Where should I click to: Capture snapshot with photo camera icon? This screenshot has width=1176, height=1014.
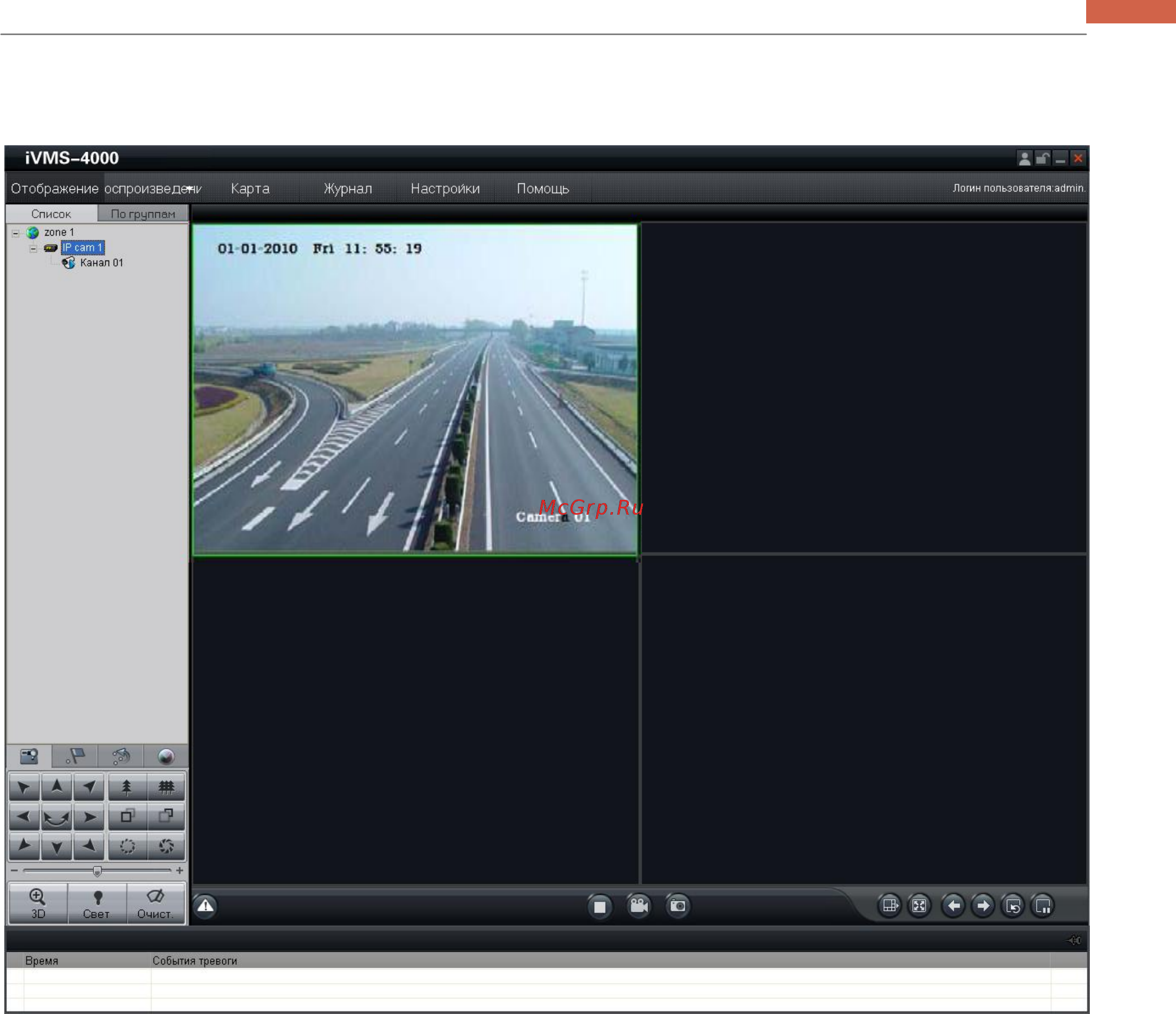pos(678,906)
